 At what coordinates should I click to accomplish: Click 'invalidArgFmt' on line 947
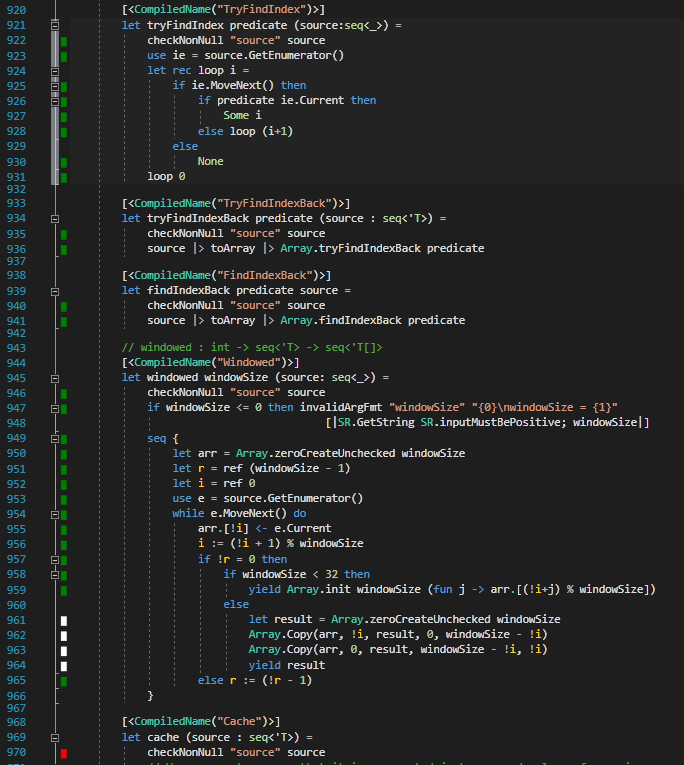341,407
